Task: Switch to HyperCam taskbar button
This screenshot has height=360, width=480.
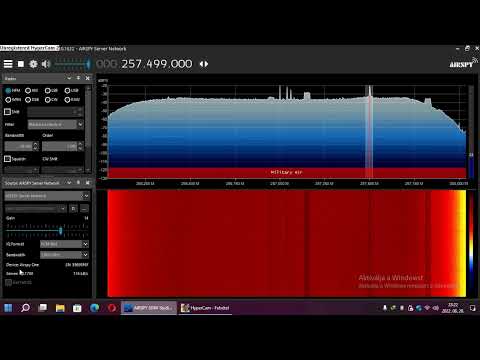Action: tap(205, 308)
